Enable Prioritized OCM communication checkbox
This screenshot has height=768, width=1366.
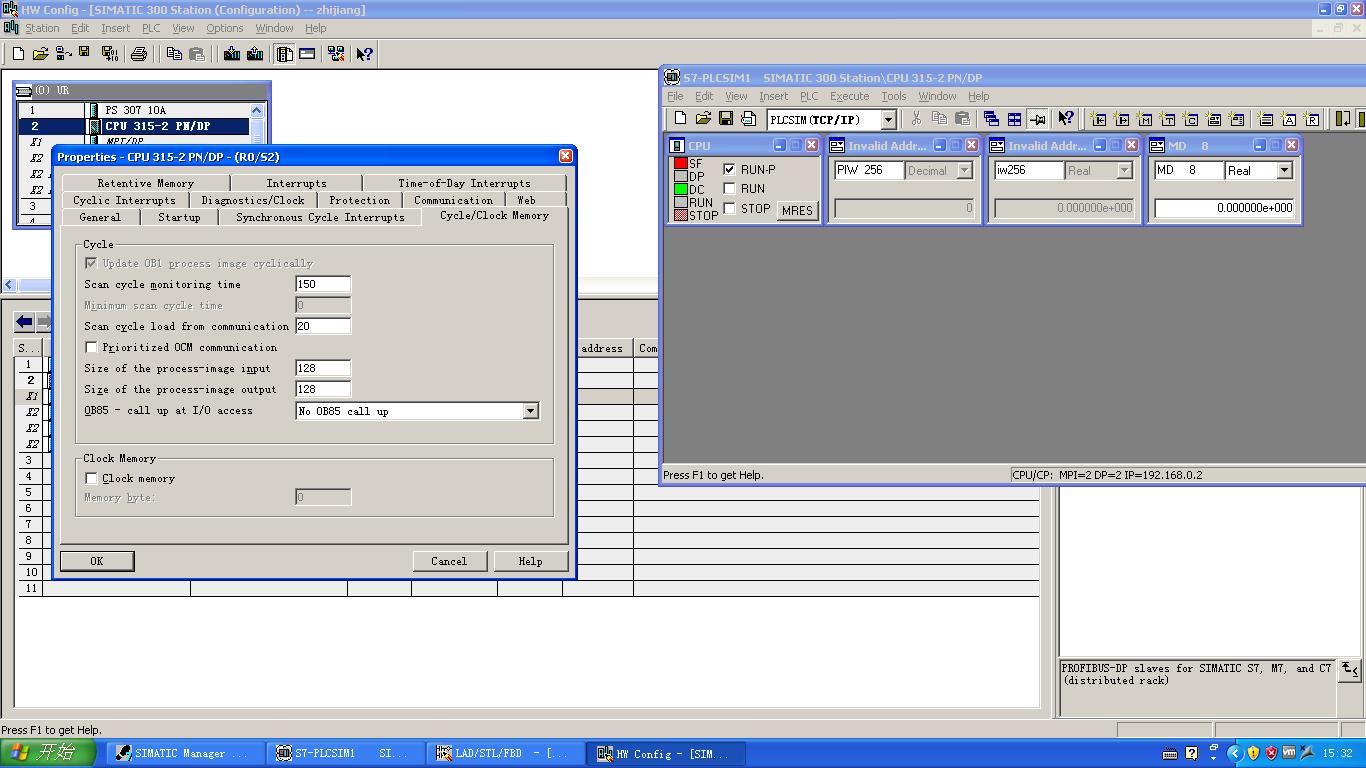[91, 347]
